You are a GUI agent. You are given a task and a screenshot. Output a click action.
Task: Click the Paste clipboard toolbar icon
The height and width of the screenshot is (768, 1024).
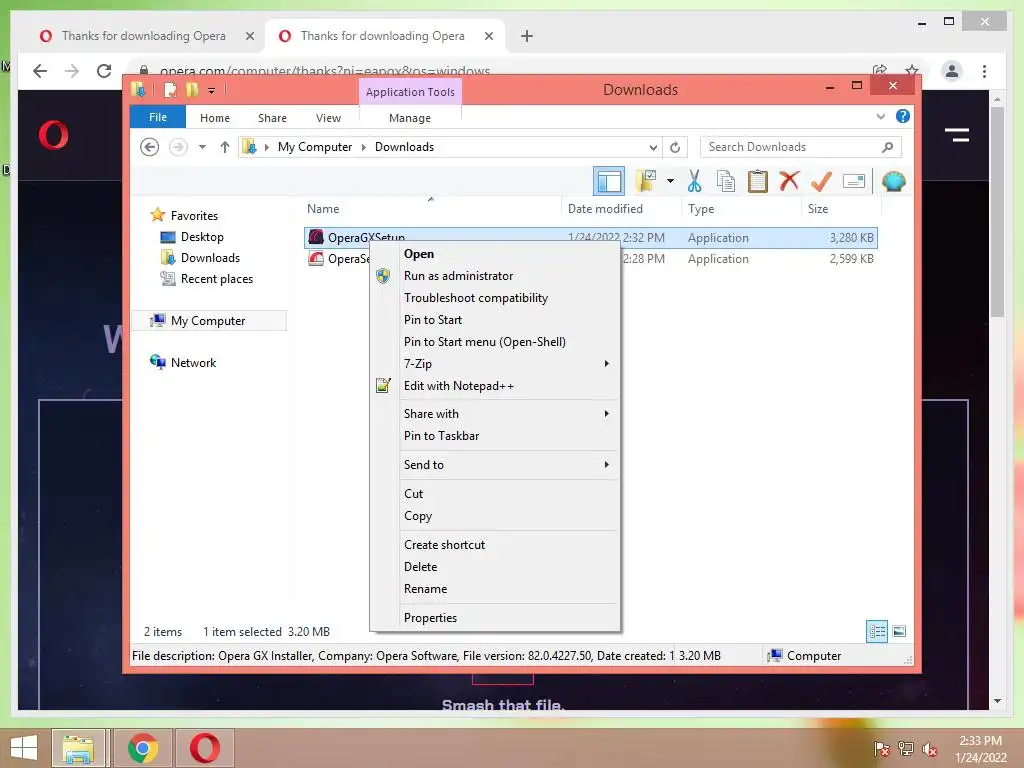tap(758, 181)
